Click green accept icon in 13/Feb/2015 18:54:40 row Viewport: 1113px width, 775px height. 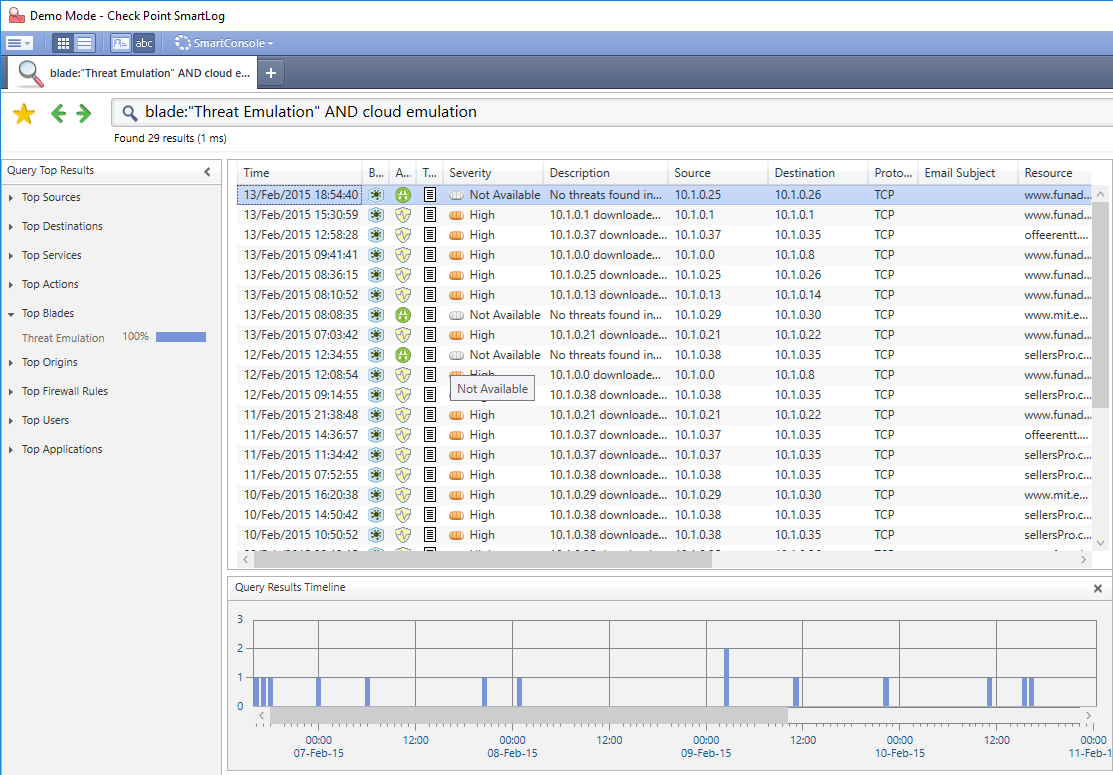point(402,194)
